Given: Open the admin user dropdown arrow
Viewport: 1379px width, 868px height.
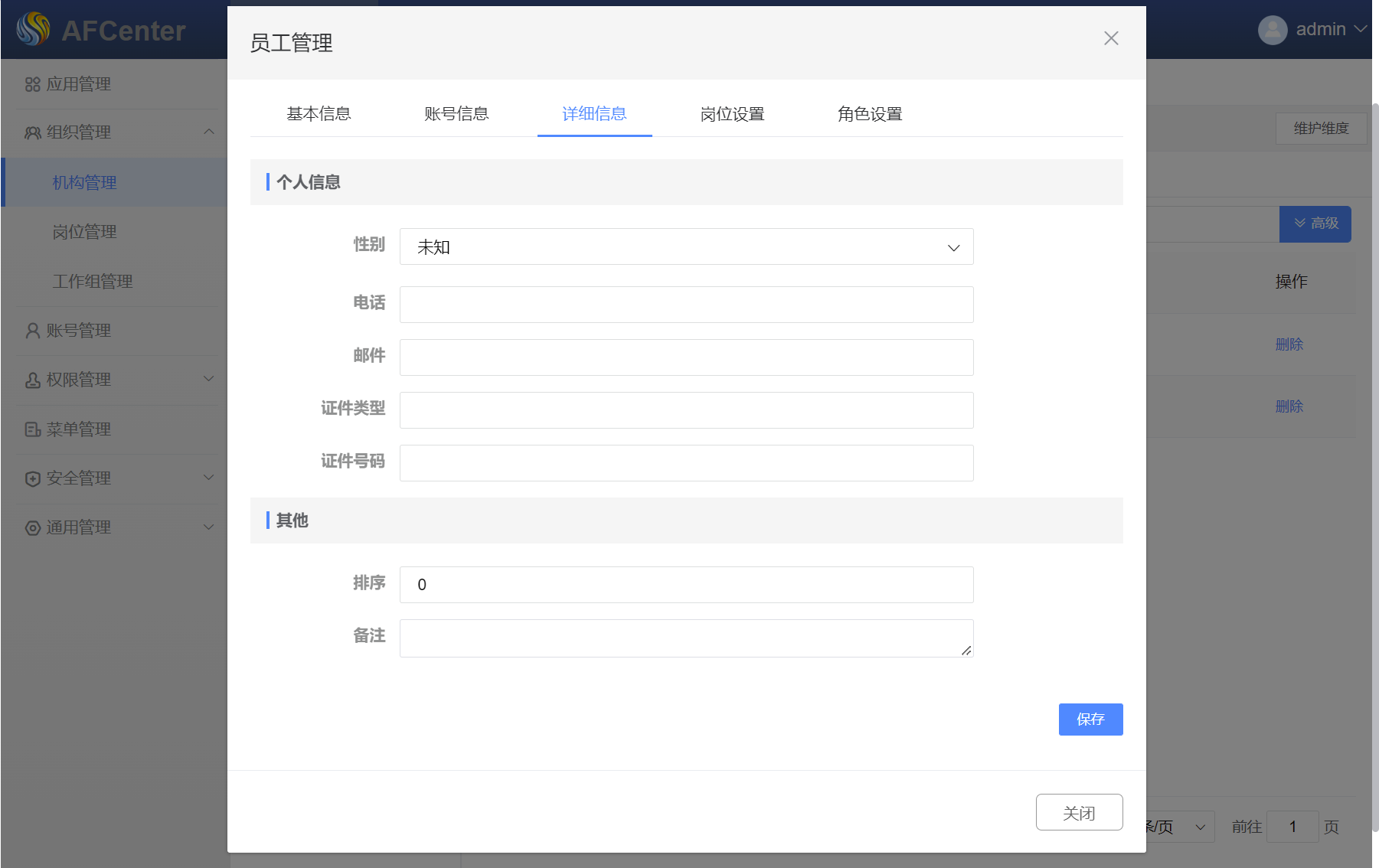Looking at the screenshot, I should (x=1361, y=29).
